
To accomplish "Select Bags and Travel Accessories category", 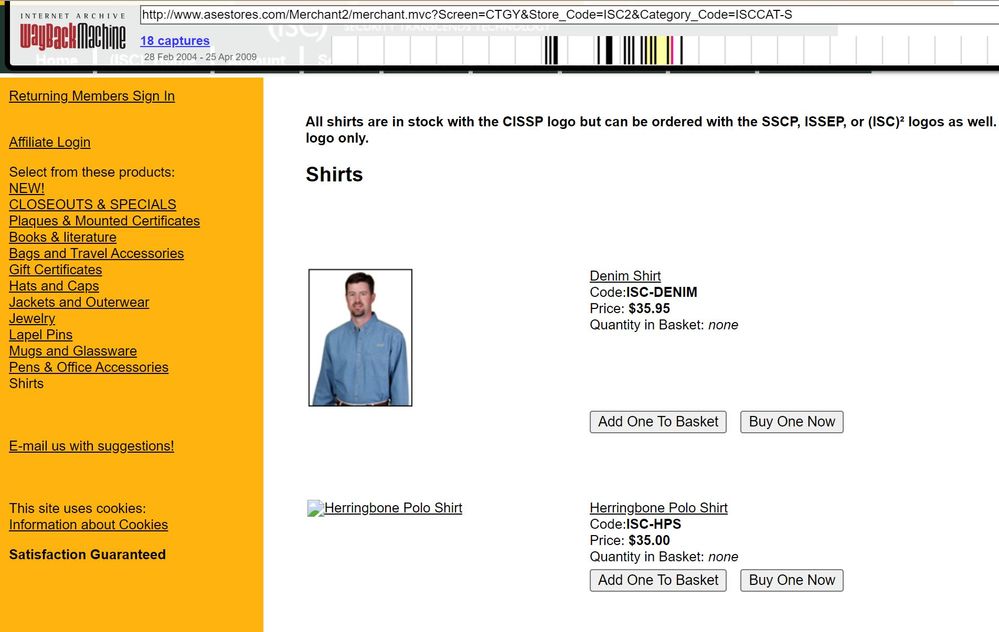I will [x=96, y=253].
